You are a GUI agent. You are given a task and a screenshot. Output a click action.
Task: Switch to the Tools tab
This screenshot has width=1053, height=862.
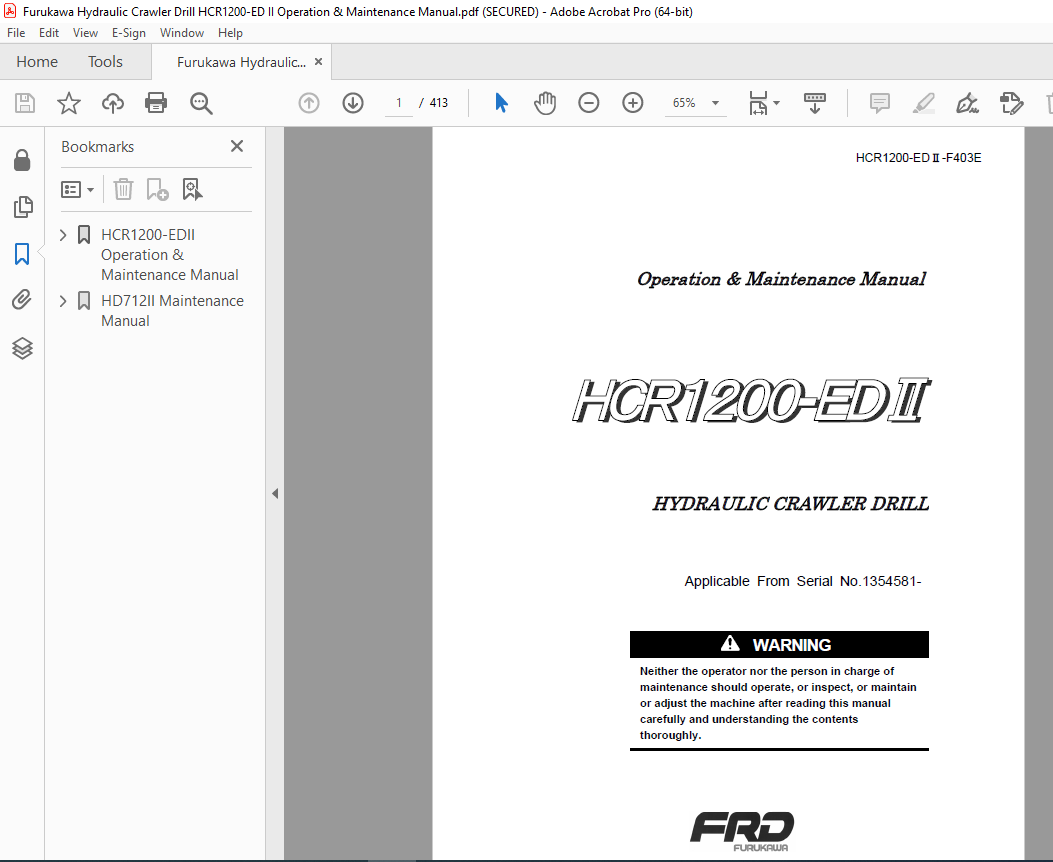(x=105, y=62)
